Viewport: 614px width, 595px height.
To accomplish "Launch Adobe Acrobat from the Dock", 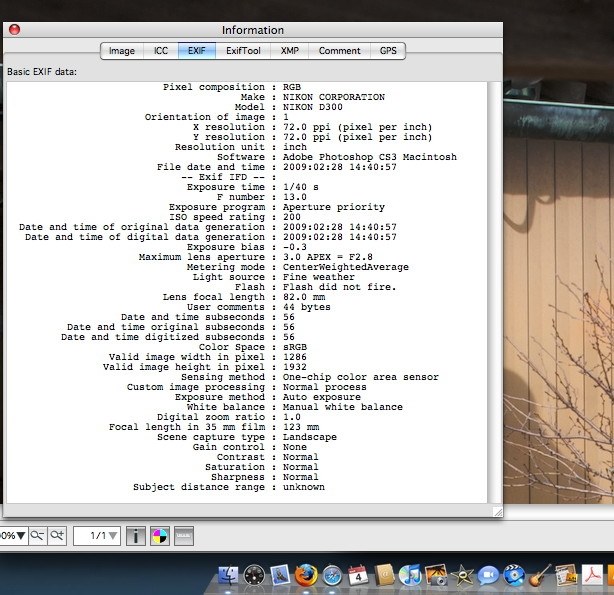I will (x=592, y=575).
